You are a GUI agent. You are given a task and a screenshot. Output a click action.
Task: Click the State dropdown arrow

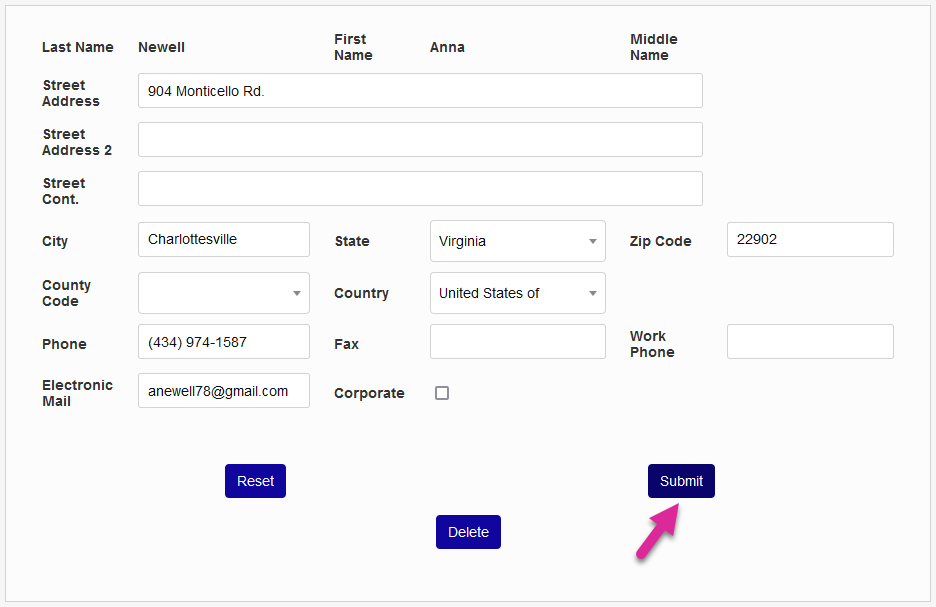(x=592, y=242)
